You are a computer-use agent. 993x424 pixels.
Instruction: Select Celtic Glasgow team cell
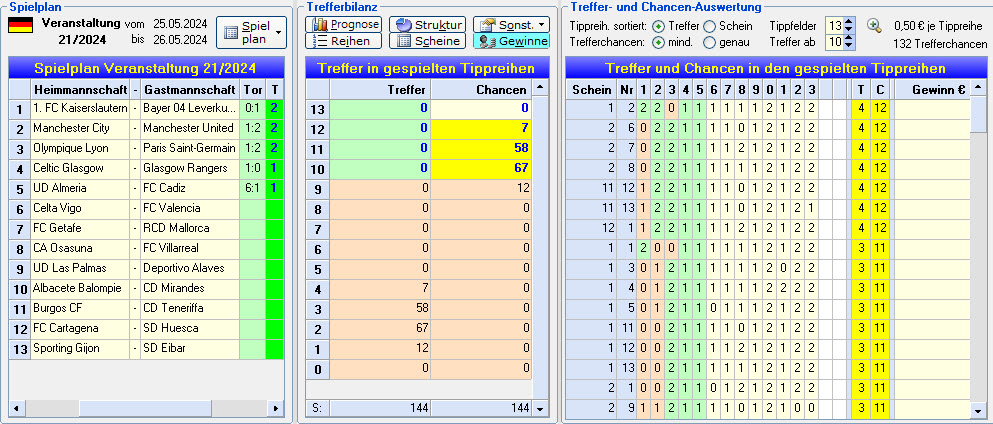click(80, 169)
